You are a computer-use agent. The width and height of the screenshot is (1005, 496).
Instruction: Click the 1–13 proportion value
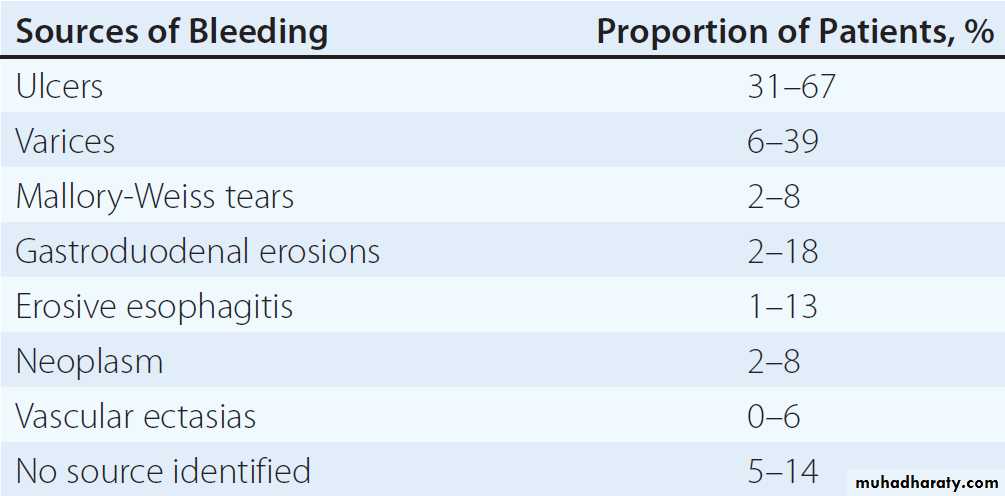[782, 306]
